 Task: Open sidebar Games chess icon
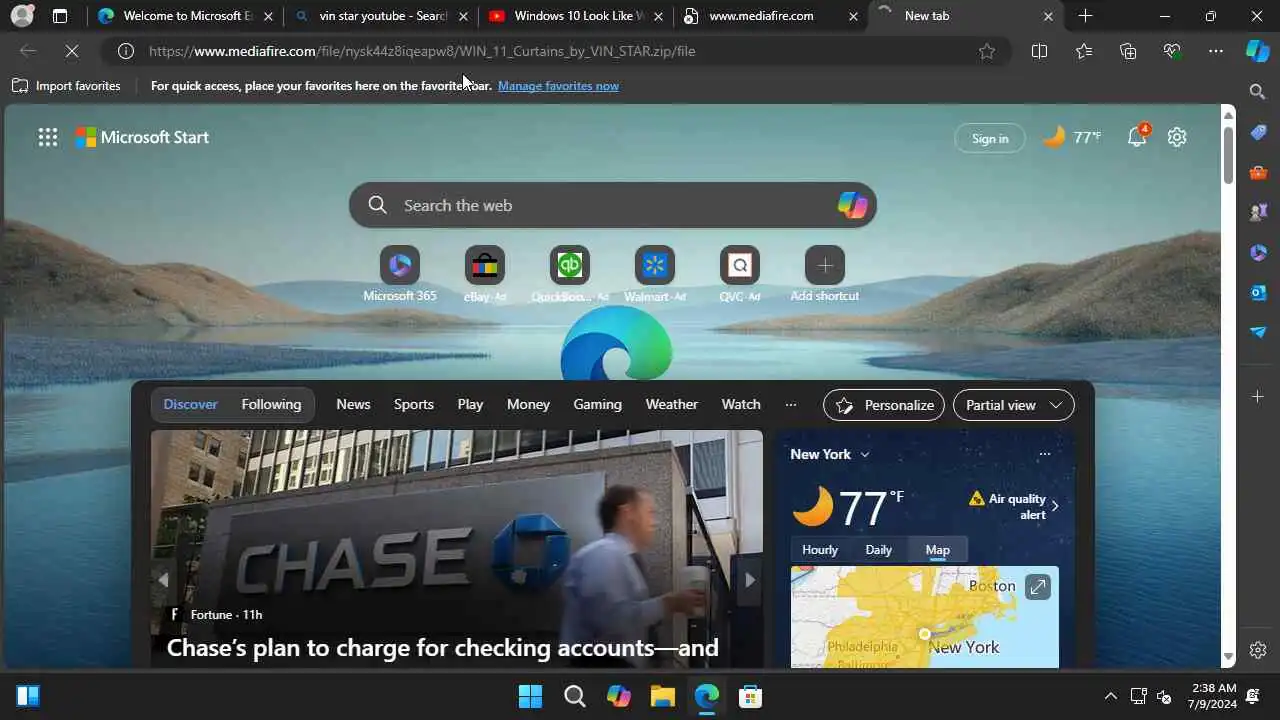[1258, 212]
